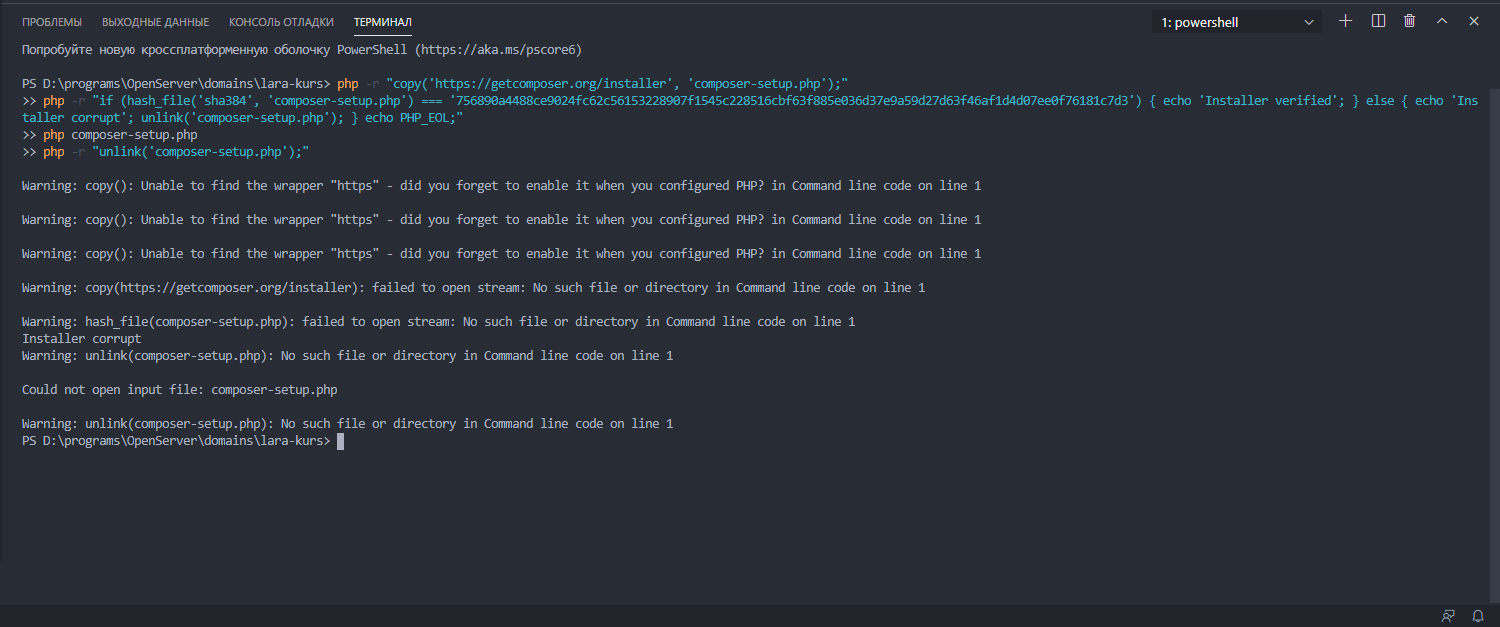This screenshot has width=1500, height=627.
Task: Kill terminal using the trash icon
Action: tap(1409, 21)
